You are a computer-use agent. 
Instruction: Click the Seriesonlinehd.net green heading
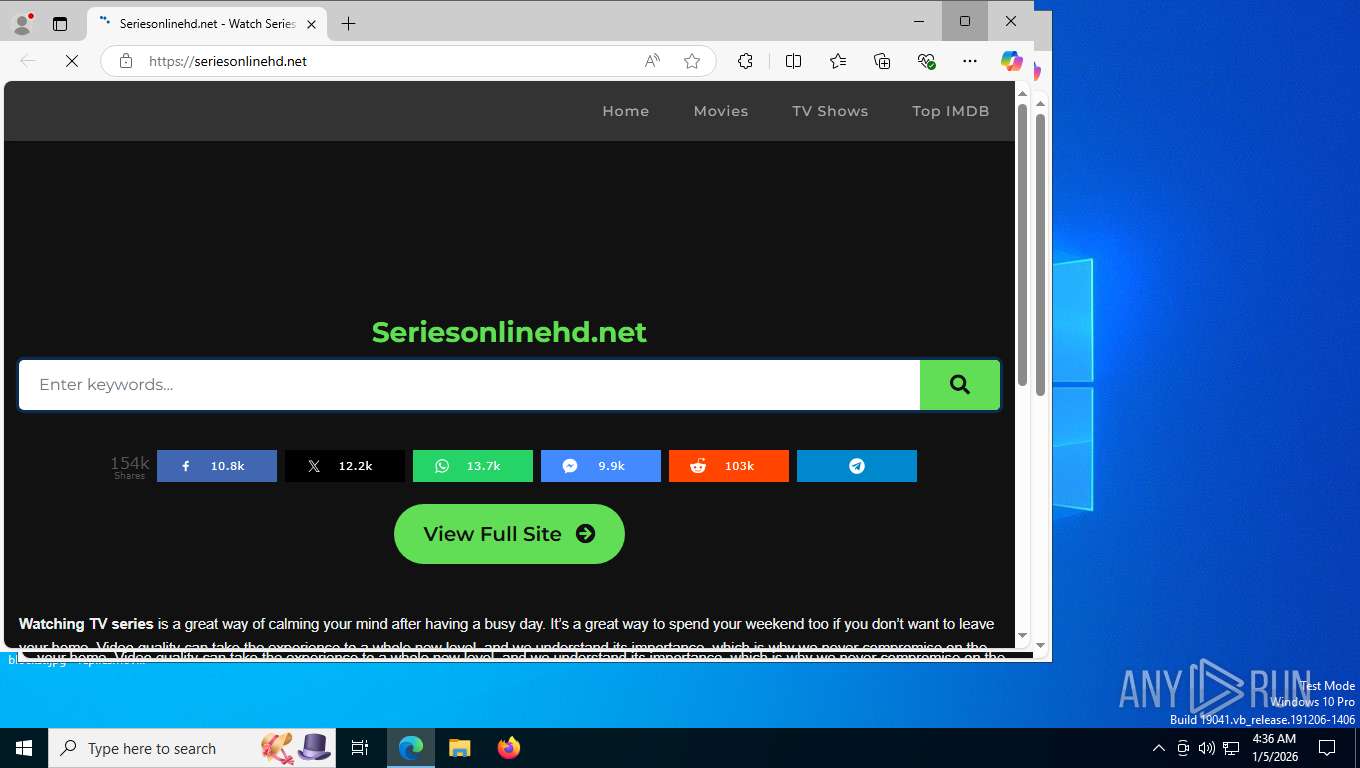509,332
